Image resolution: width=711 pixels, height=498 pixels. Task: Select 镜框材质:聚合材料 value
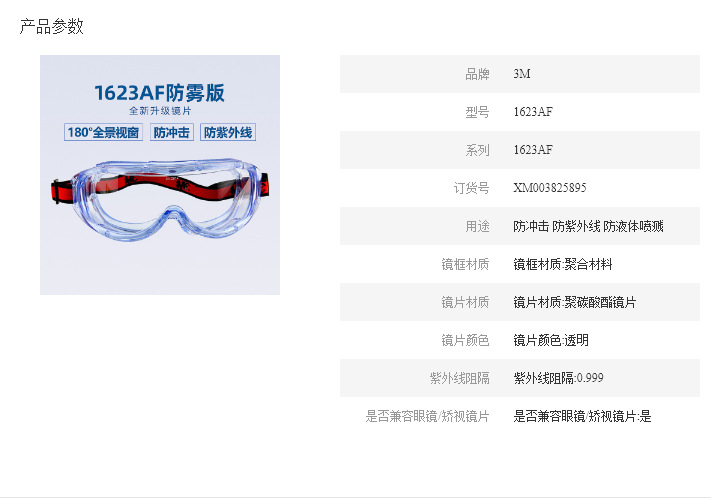point(563,264)
